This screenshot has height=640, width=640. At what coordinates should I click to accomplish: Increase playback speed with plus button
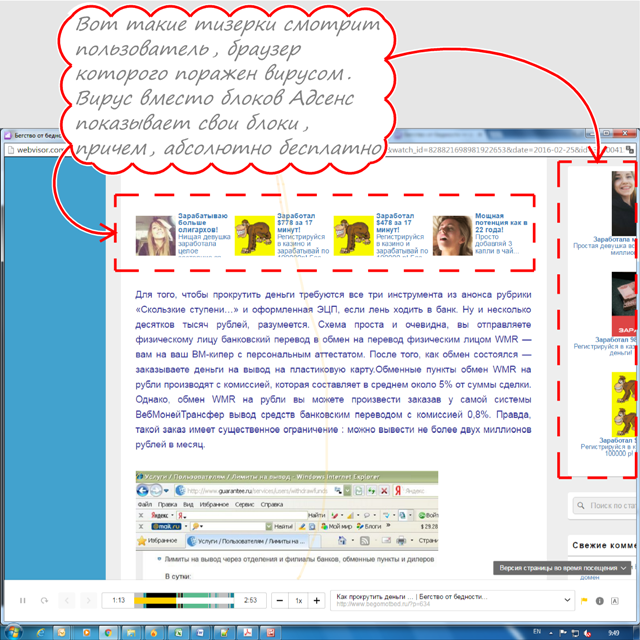(317, 600)
